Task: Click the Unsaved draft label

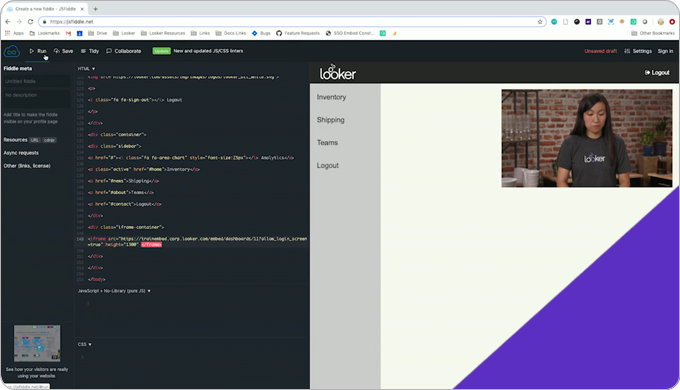Action: 600,51
